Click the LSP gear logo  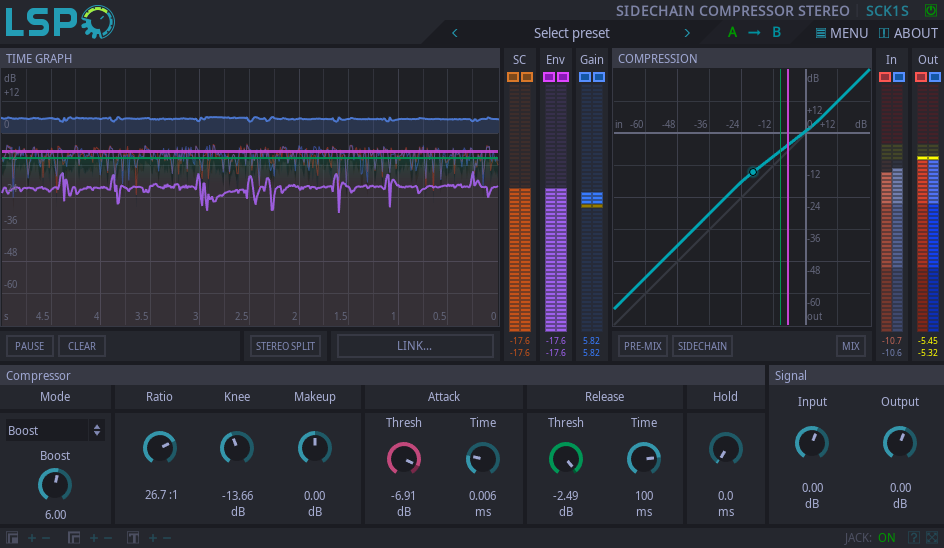point(60,22)
